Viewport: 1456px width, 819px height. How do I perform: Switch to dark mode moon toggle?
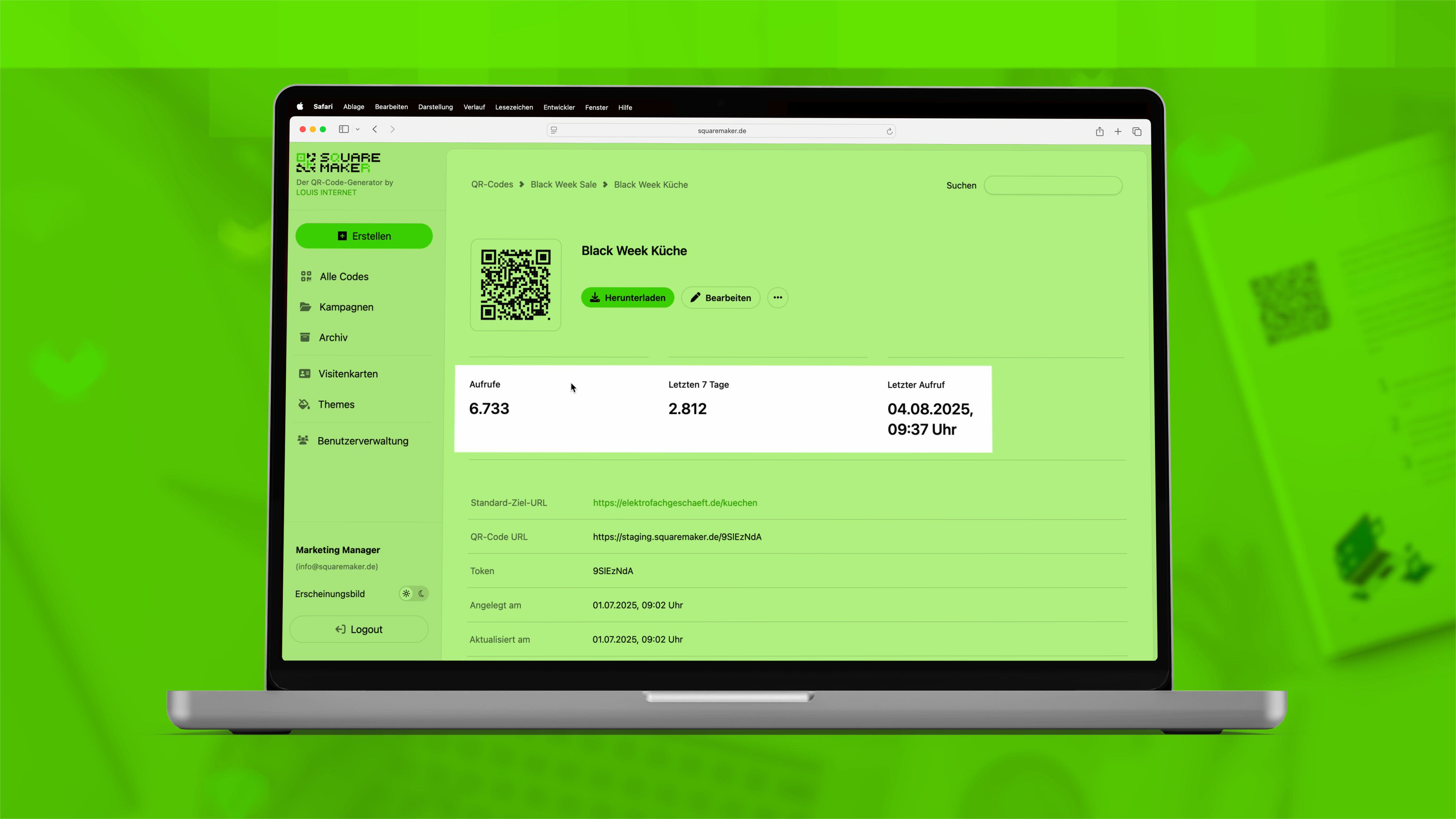422,593
